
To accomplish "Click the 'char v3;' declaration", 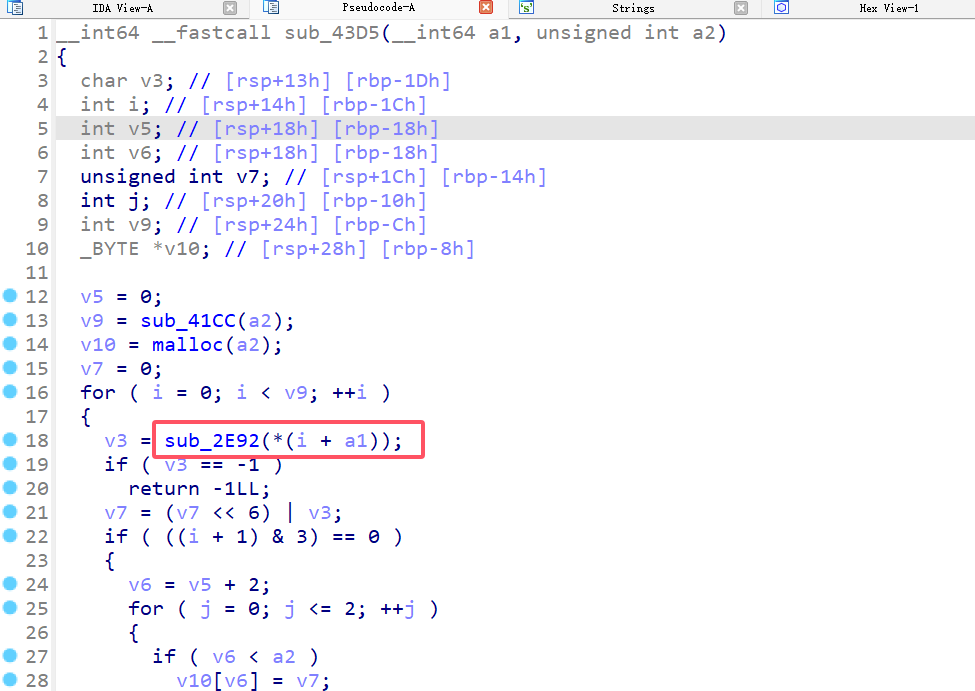I will pyautogui.click(x=127, y=81).
